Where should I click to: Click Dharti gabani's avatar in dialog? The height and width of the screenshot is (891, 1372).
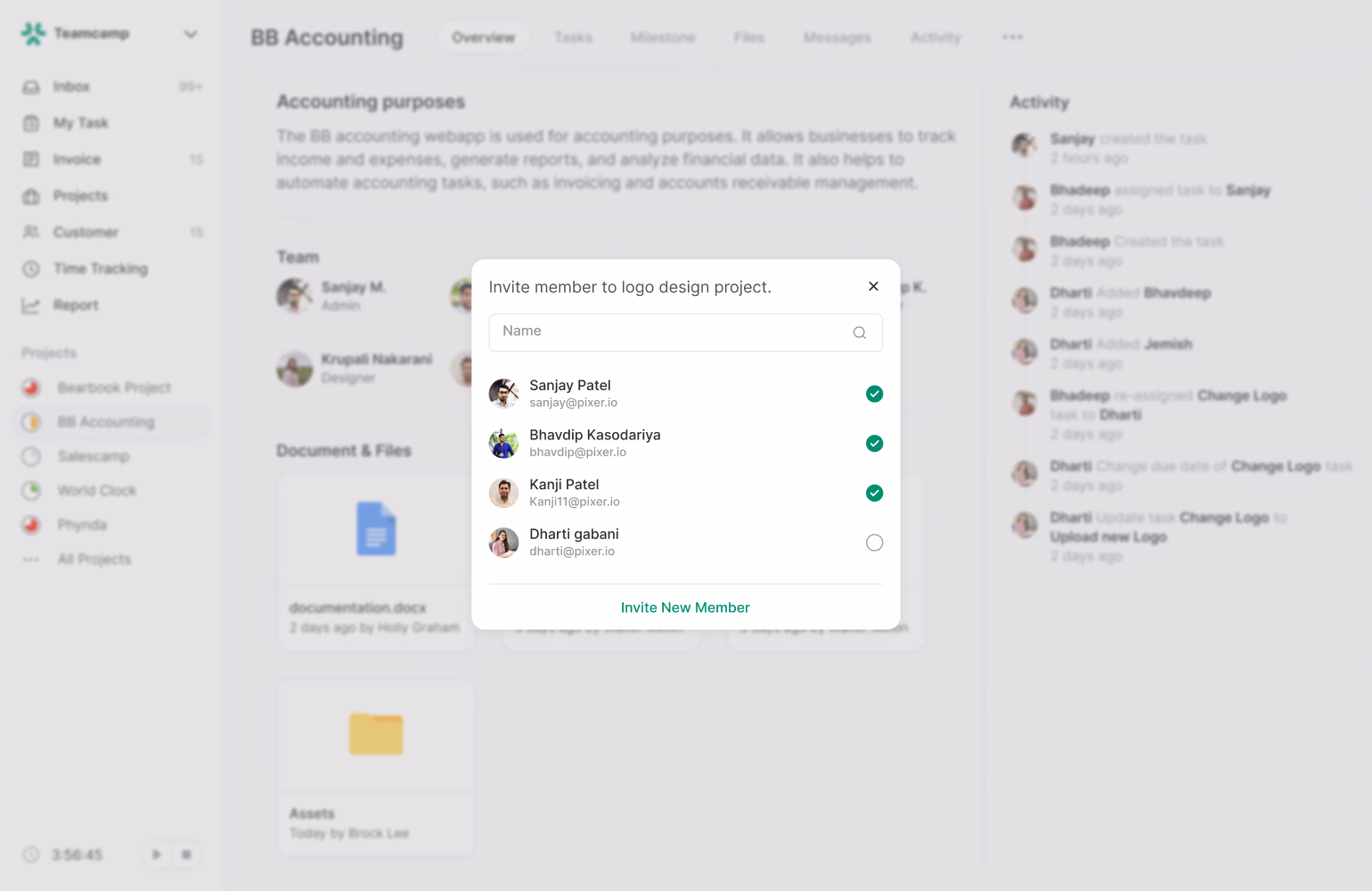tap(503, 542)
